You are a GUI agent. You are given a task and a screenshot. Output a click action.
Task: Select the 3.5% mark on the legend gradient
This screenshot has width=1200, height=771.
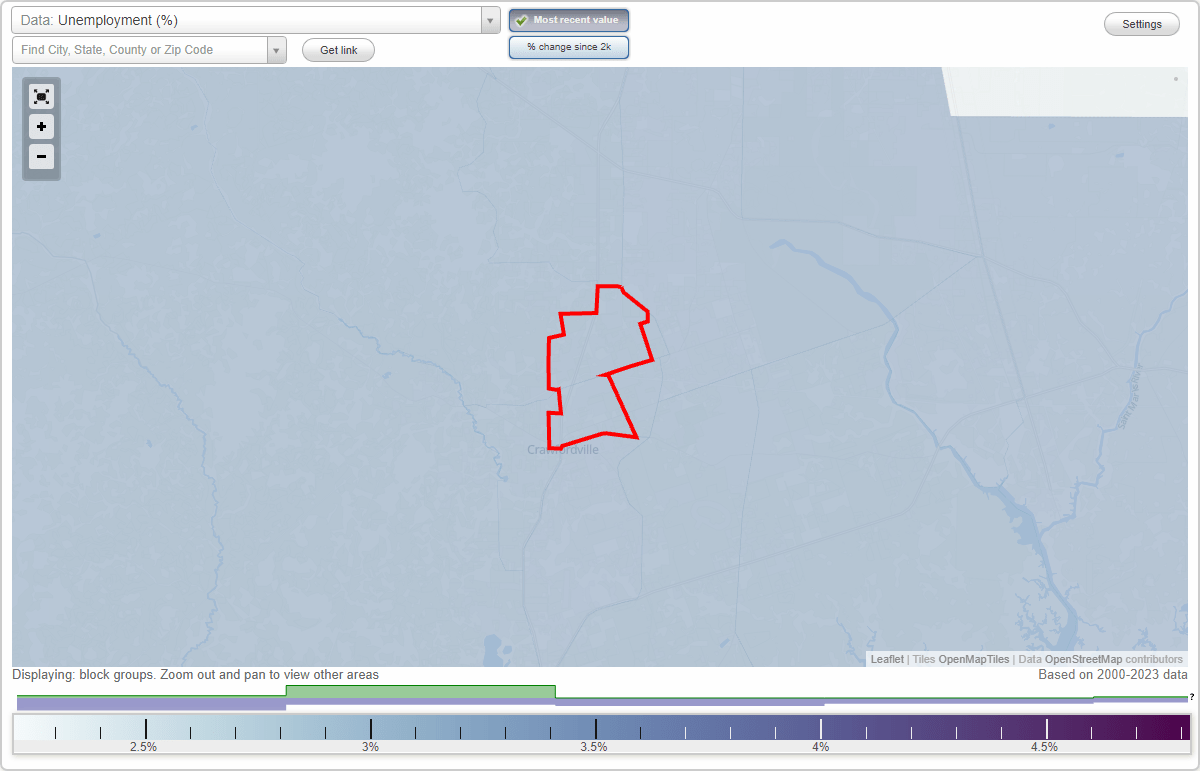(x=597, y=727)
